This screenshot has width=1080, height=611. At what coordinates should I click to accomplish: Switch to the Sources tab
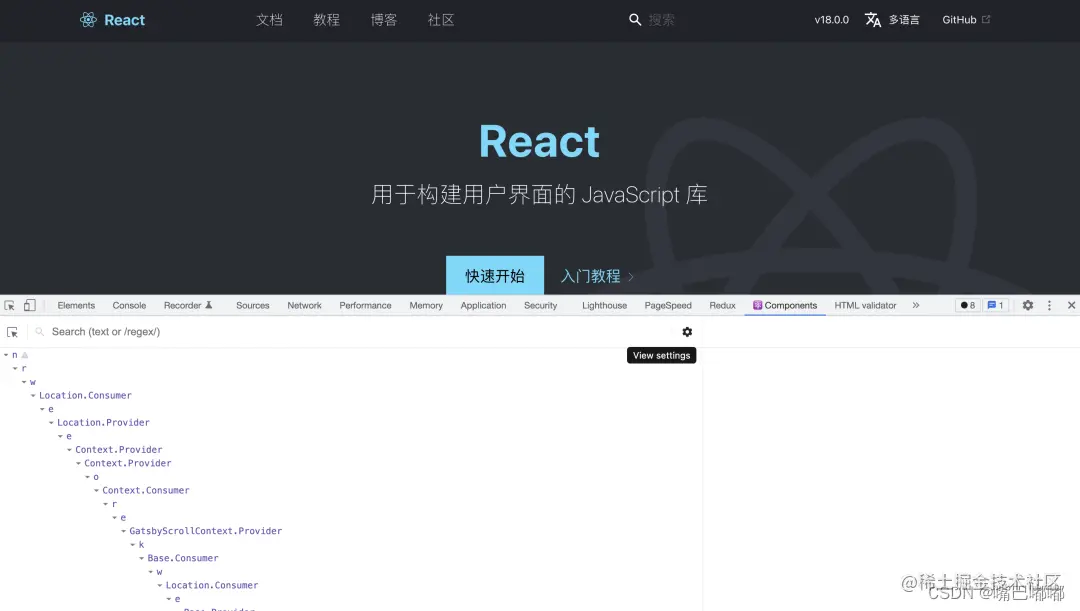coord(253,305)
